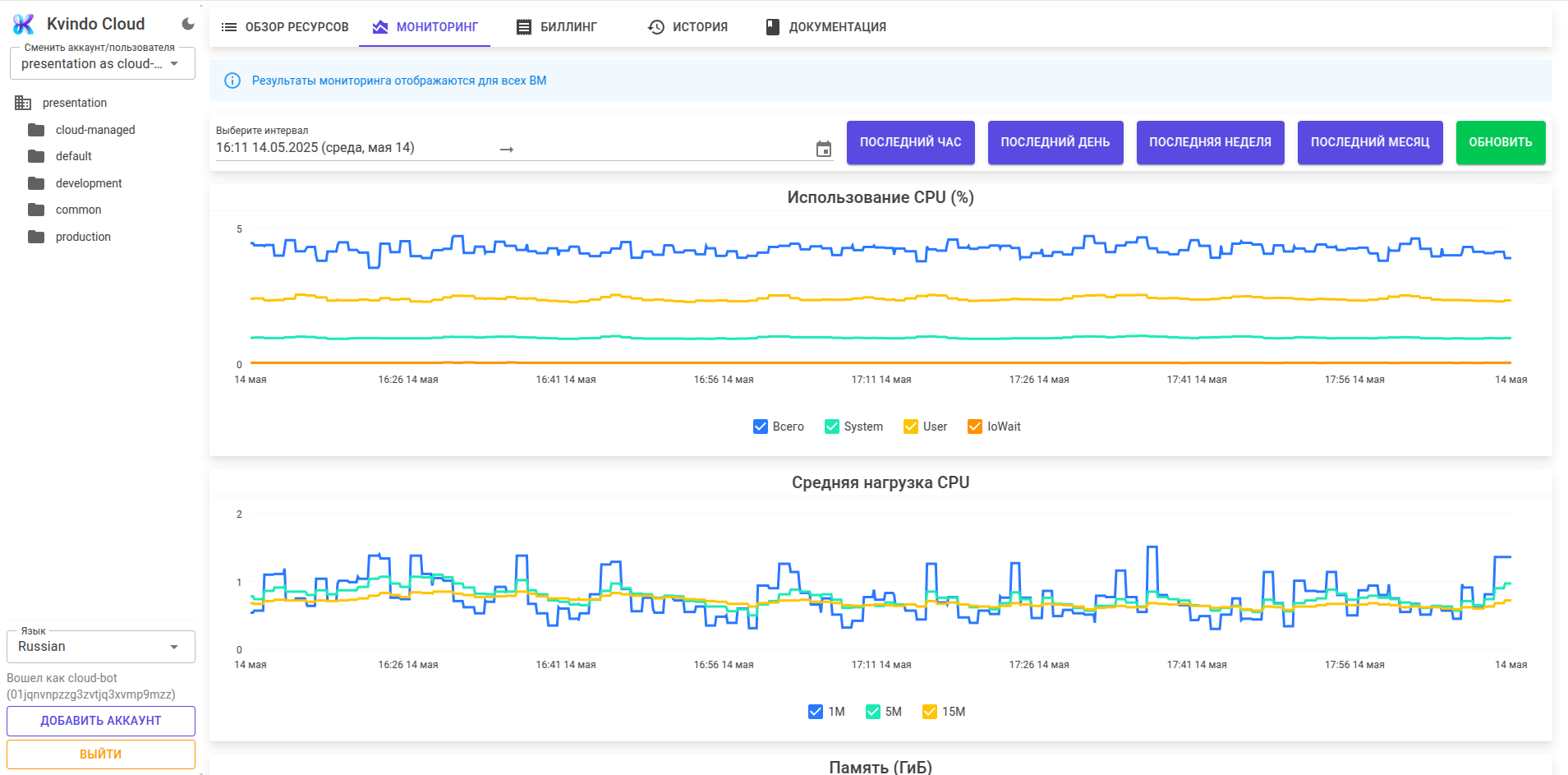Expand the Russian language dropdown

(100, 647)
